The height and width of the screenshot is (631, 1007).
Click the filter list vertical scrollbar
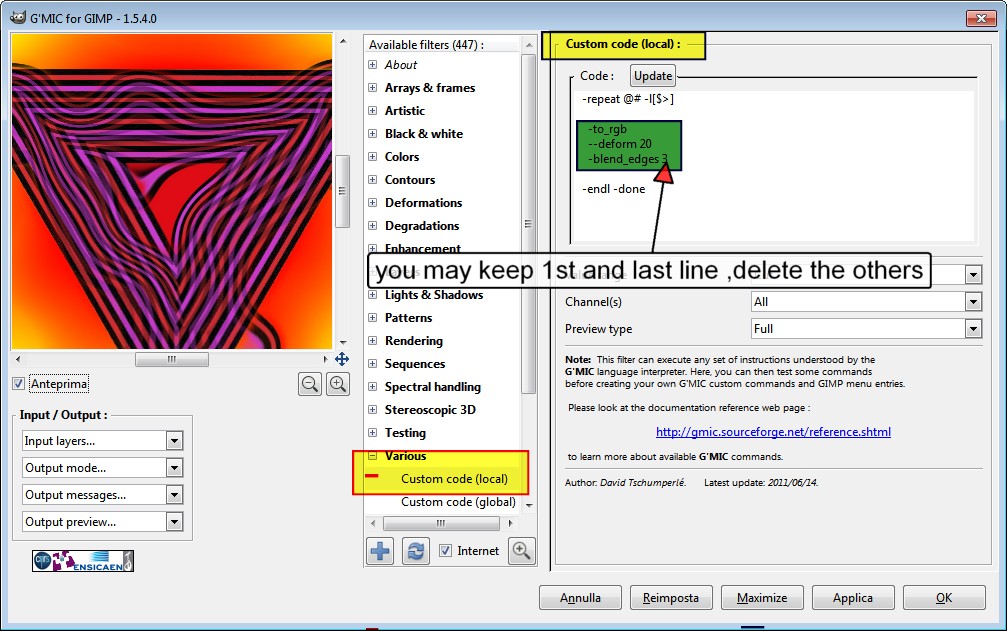[529, 223]
